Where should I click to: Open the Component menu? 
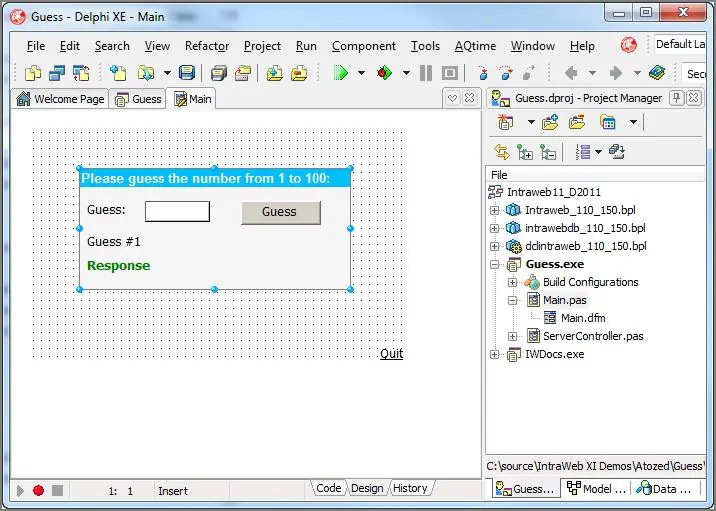[364, 46]
